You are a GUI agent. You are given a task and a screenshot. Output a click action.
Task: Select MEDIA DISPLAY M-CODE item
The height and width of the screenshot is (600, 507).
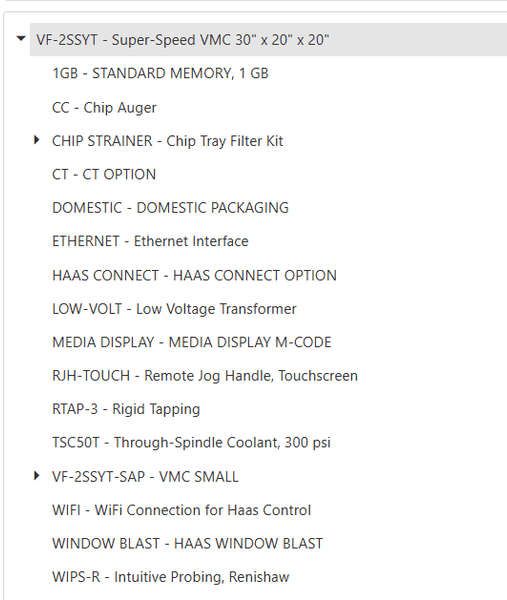pyautogui.click(x=192, y=342)
